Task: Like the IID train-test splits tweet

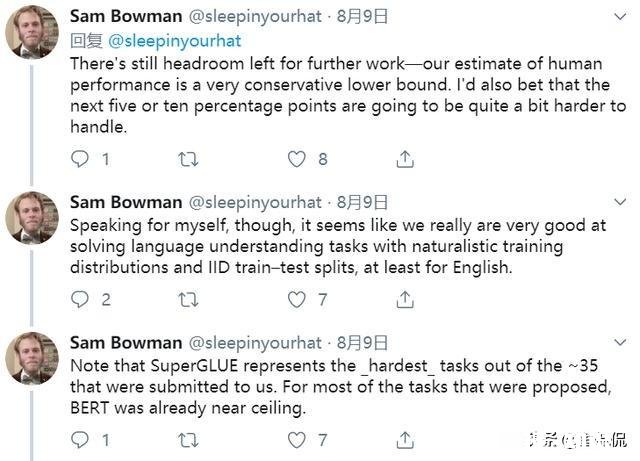Action: (296, 299)
